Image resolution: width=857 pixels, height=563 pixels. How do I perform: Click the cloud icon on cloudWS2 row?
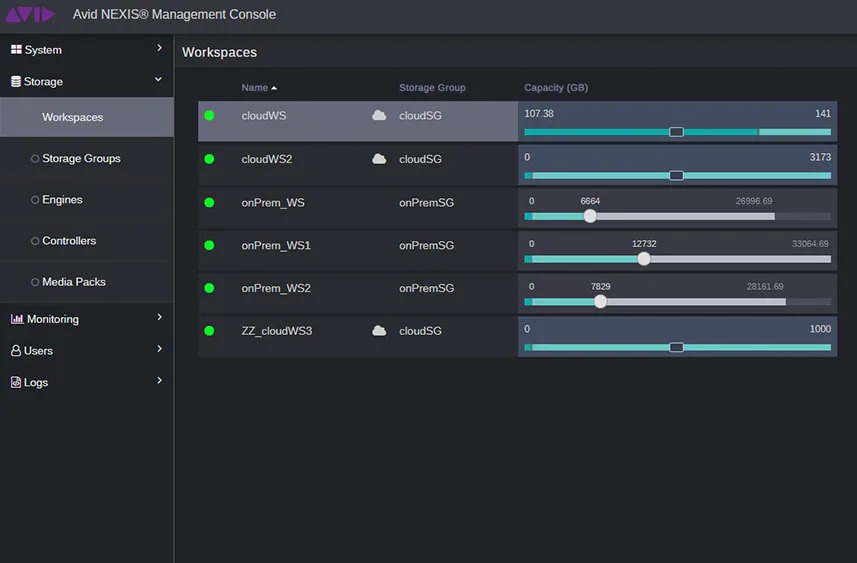click(379, 159)
